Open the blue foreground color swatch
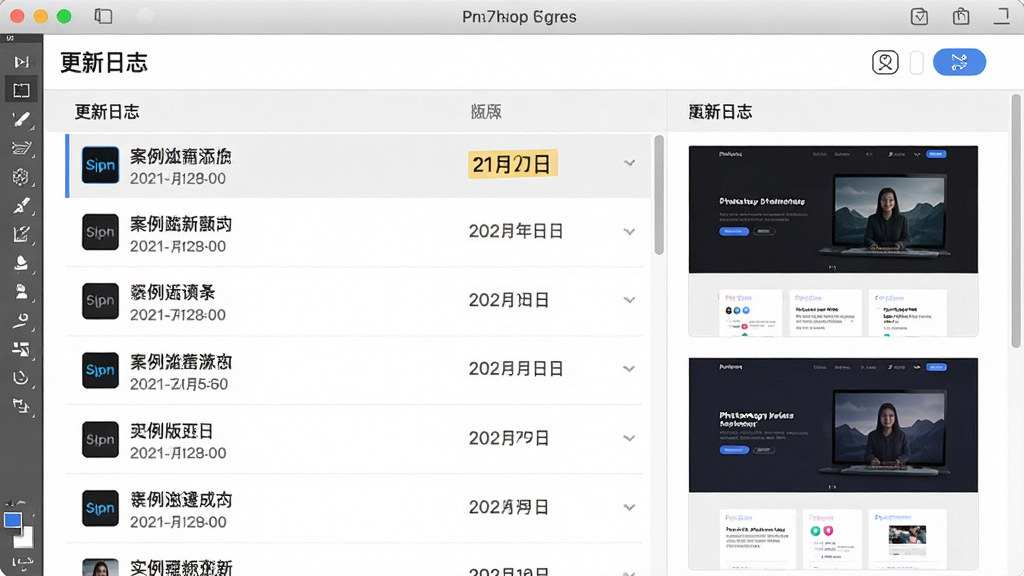Screen dimensions: 1024x576 pos(12,520)
